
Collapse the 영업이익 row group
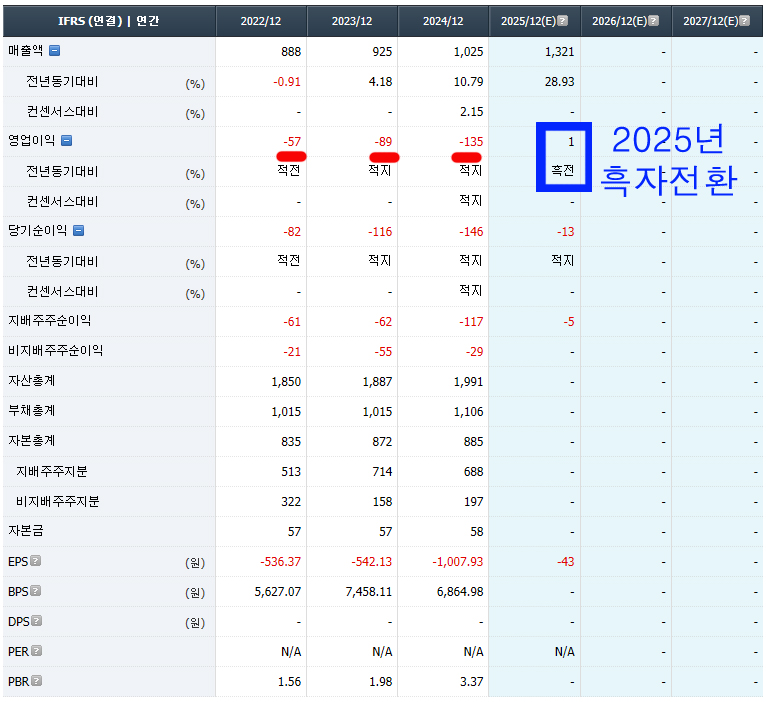point(66,141)
